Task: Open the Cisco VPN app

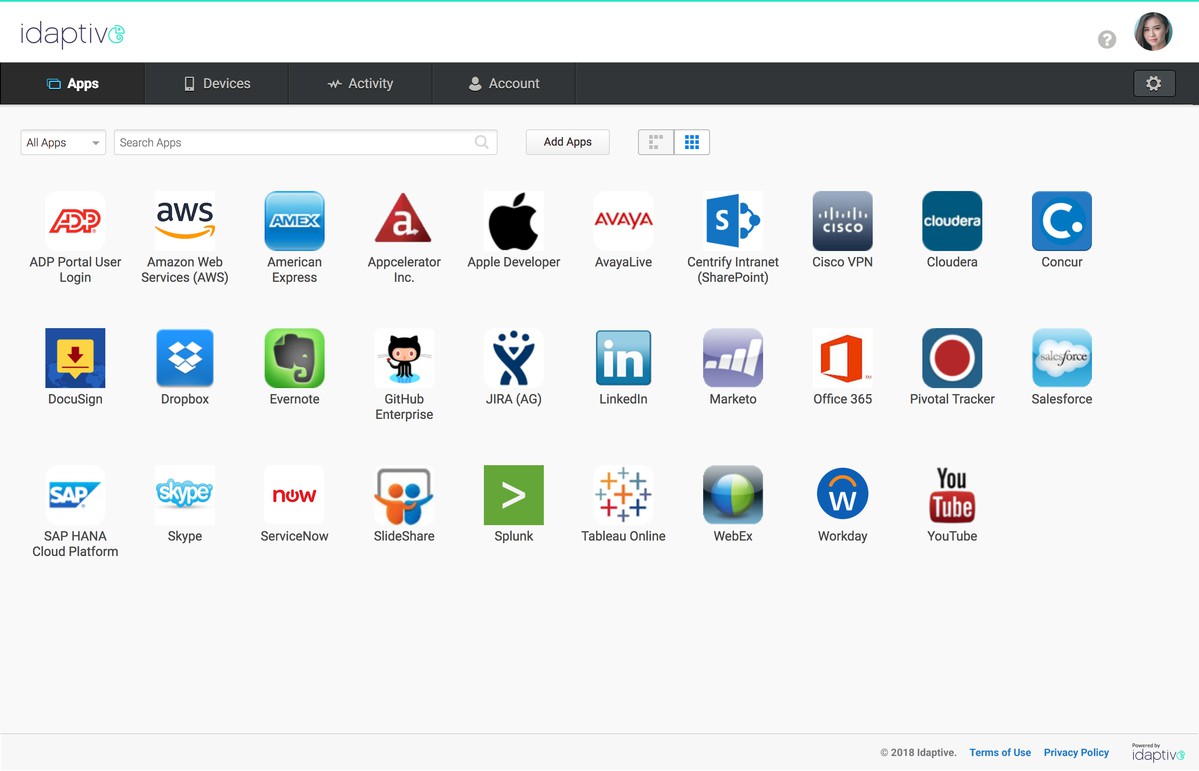Action: tap(842, 221)
